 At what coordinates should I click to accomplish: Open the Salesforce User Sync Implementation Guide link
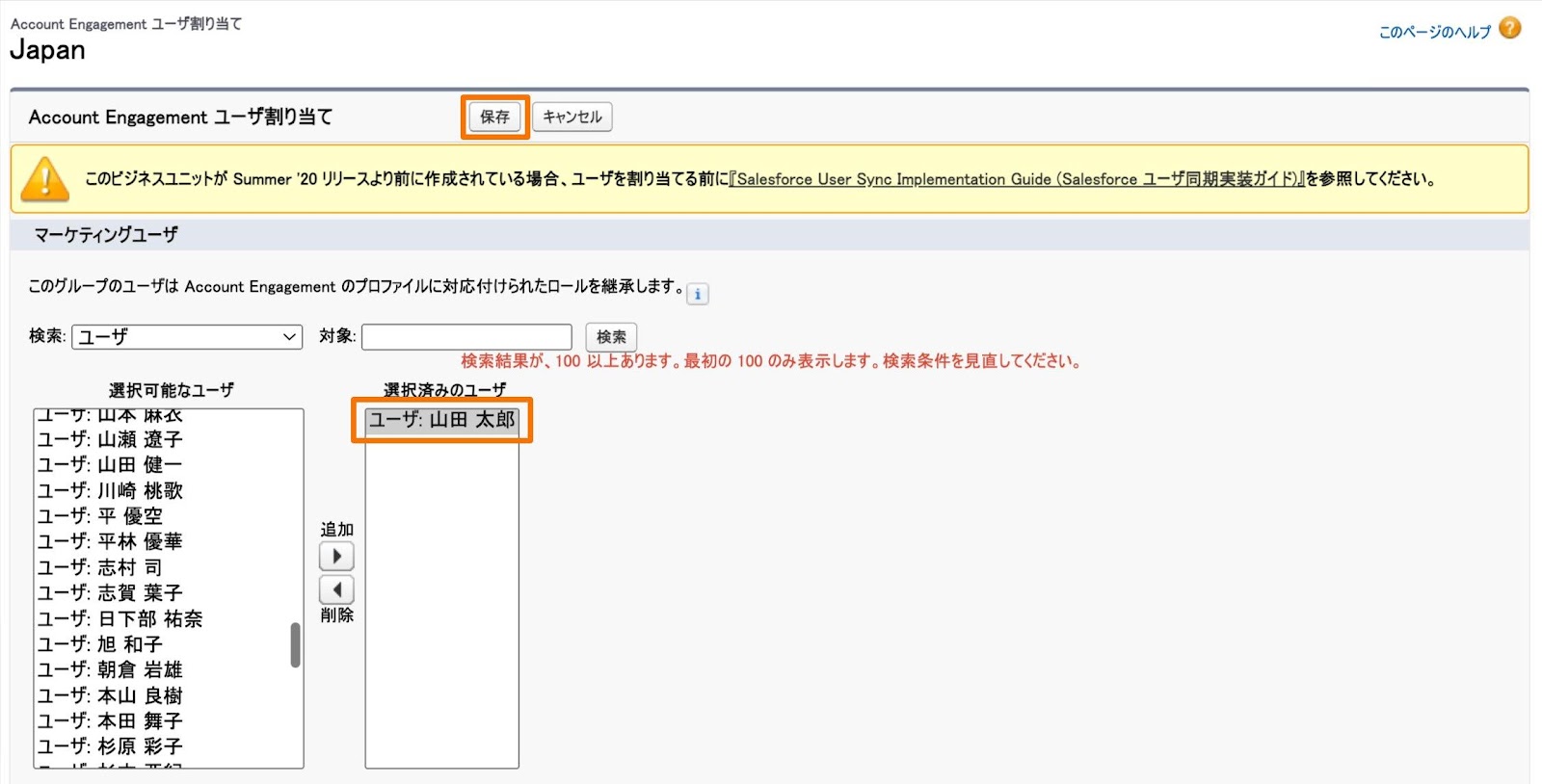(1016, 179)
